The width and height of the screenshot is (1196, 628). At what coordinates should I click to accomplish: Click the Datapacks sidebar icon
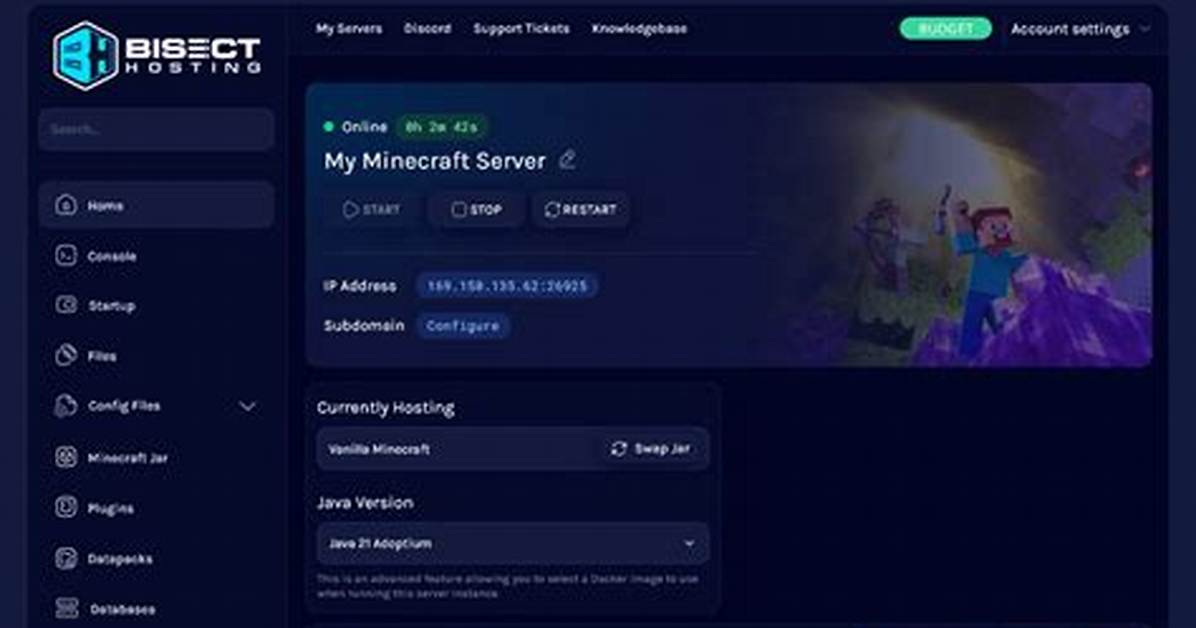[66, 559]
